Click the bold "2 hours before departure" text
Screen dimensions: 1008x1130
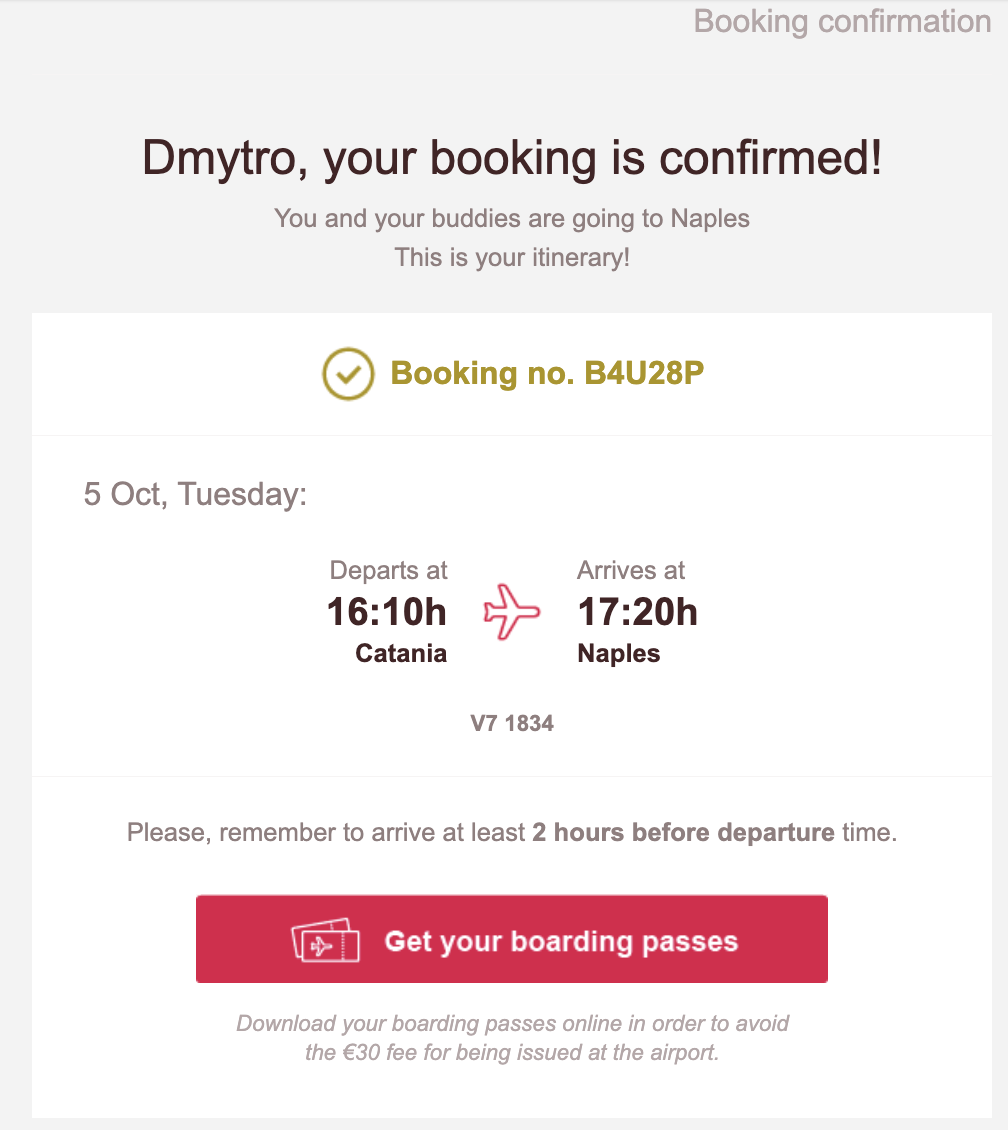[x=683, y=832]
